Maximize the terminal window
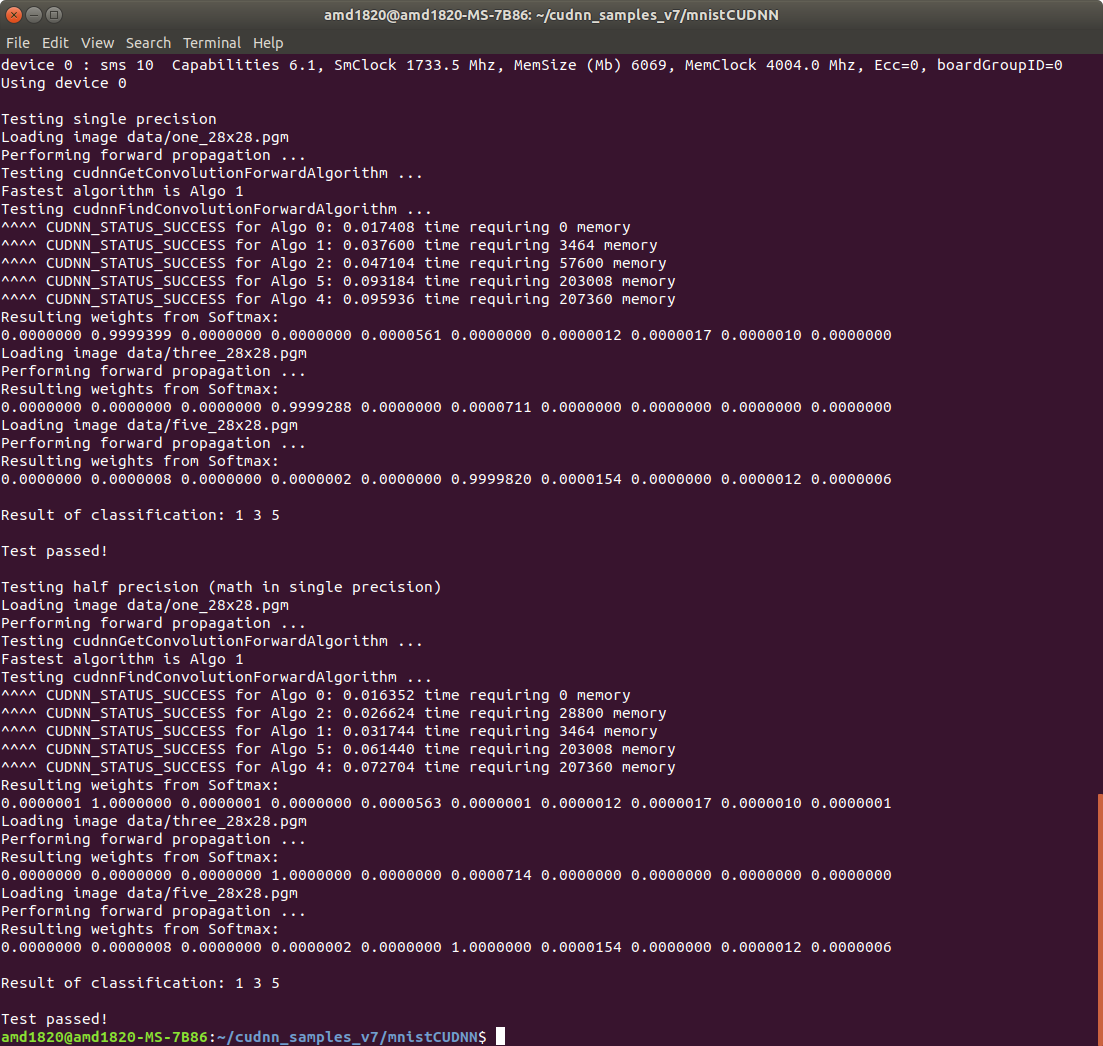 click(x=54, y=14)
